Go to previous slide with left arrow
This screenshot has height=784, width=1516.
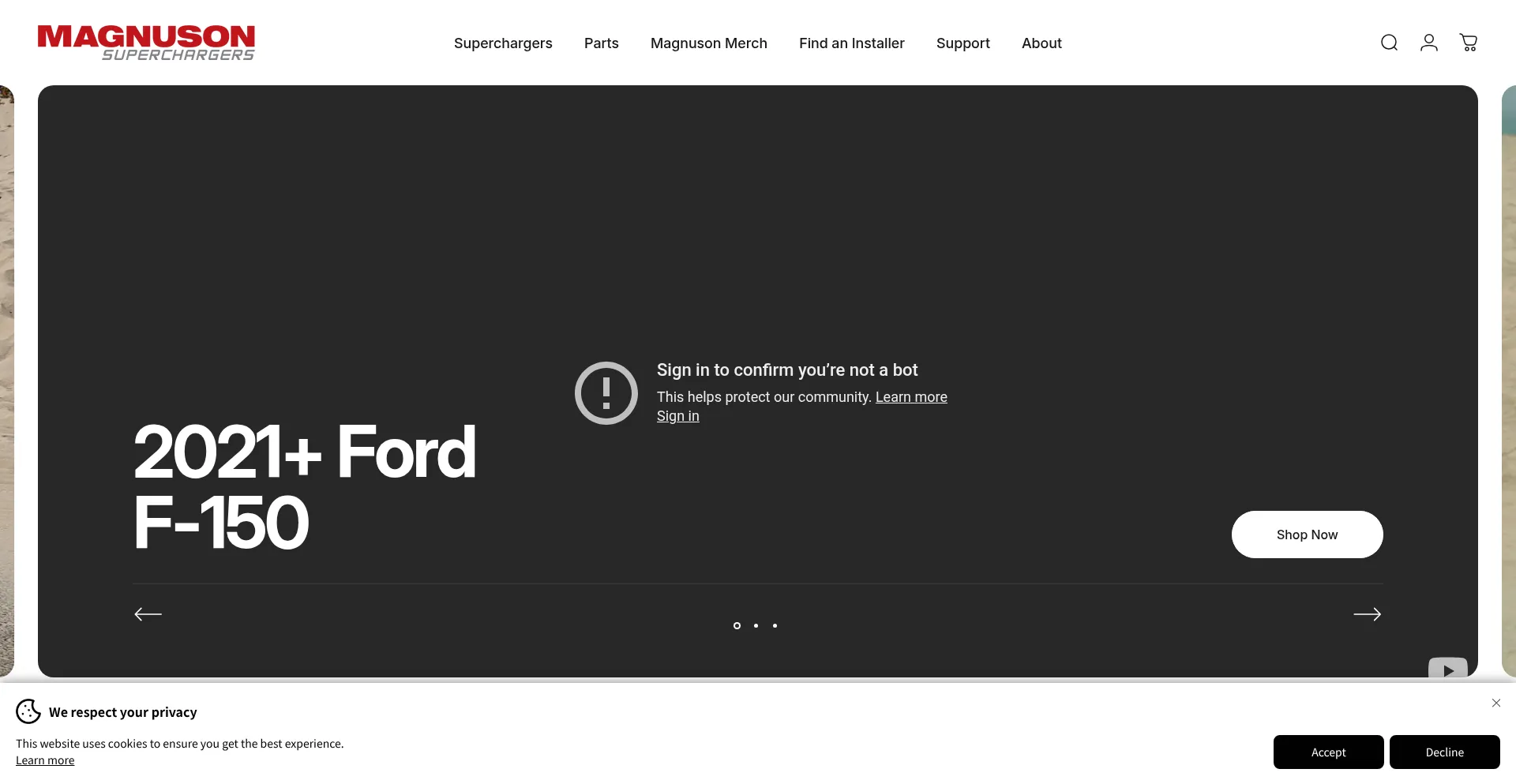148,614
